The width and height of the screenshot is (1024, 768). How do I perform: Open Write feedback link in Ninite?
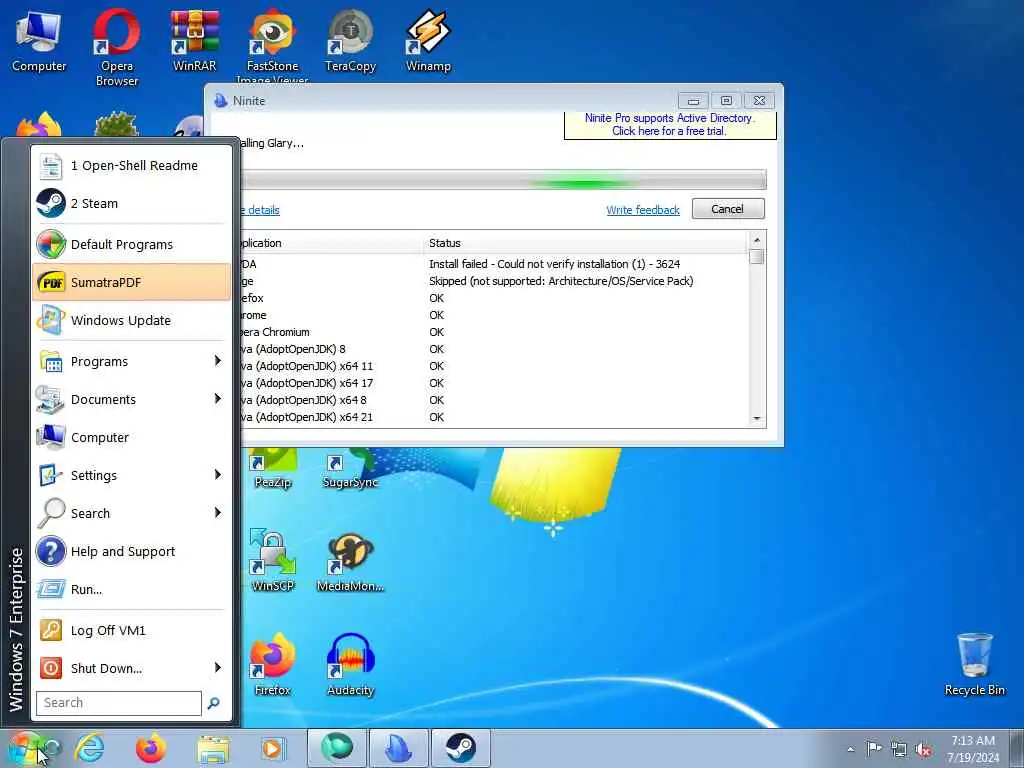pyautogui.click(x=643, y=210)
